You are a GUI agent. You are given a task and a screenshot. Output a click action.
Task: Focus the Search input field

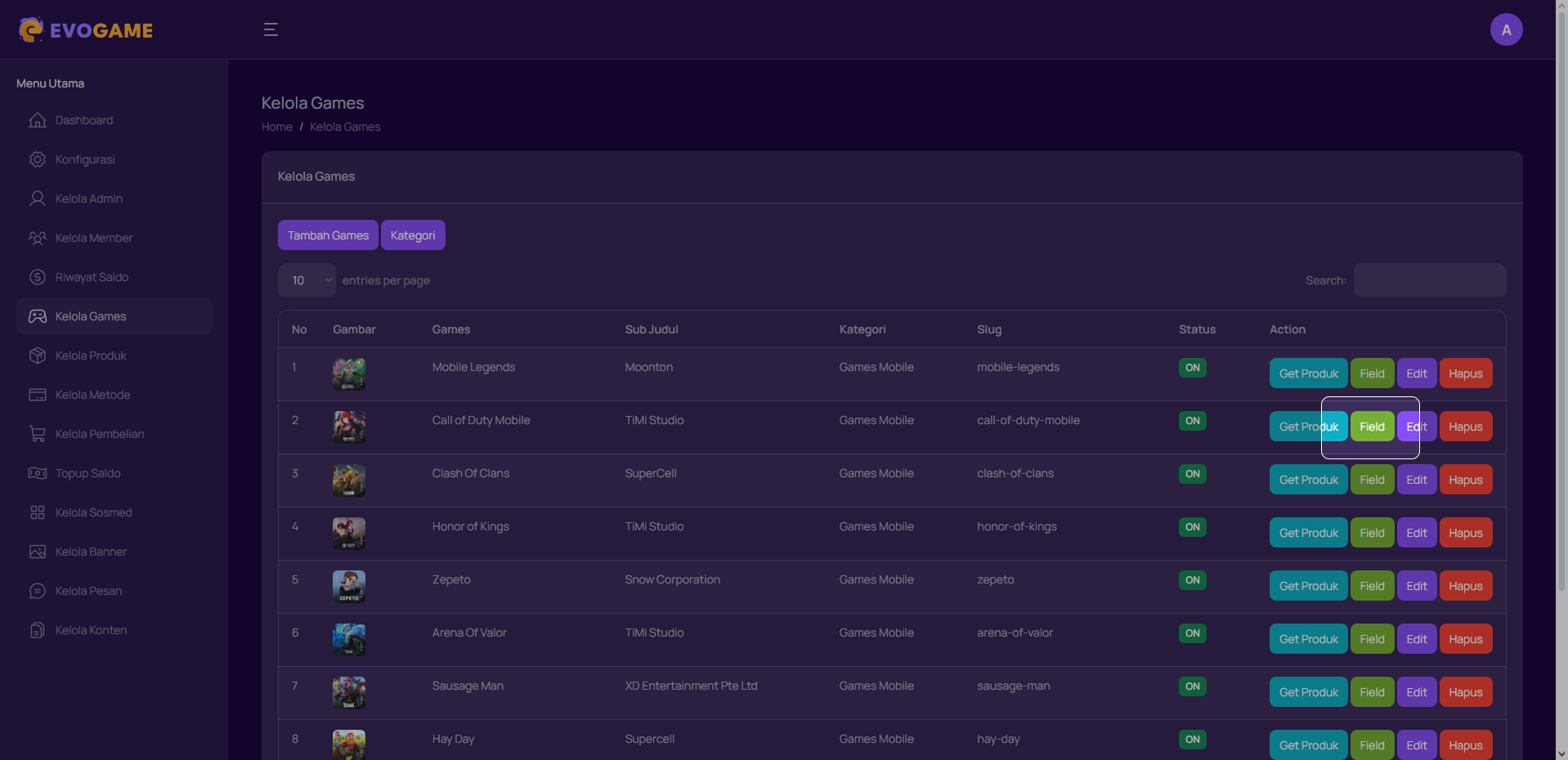click(x=1430, y=280)
